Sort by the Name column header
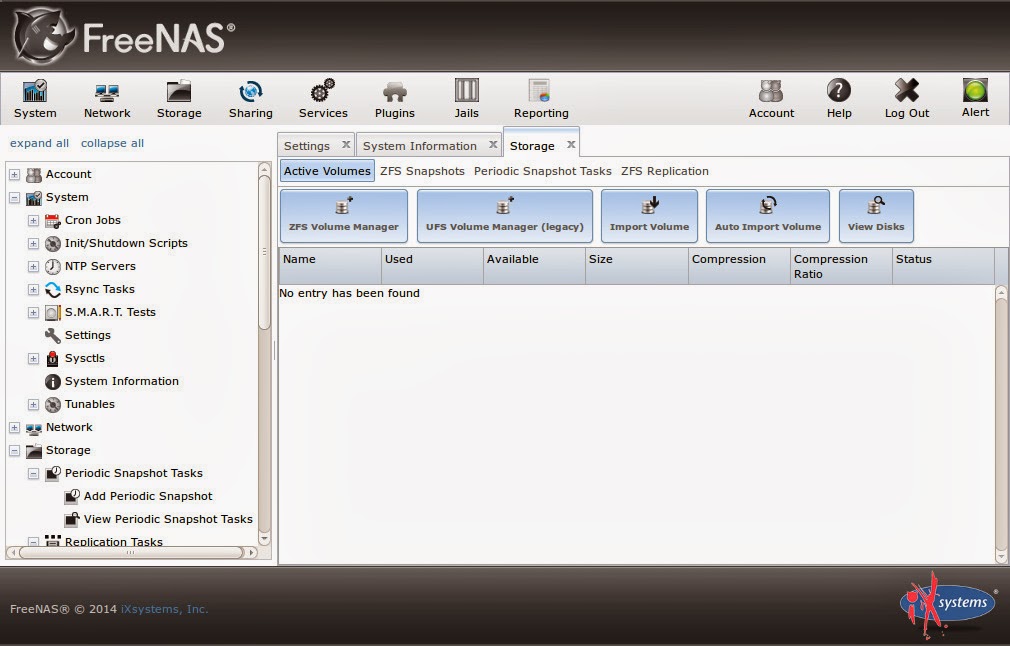Screen dimensions: 1010x646 (x=330, y=266)
